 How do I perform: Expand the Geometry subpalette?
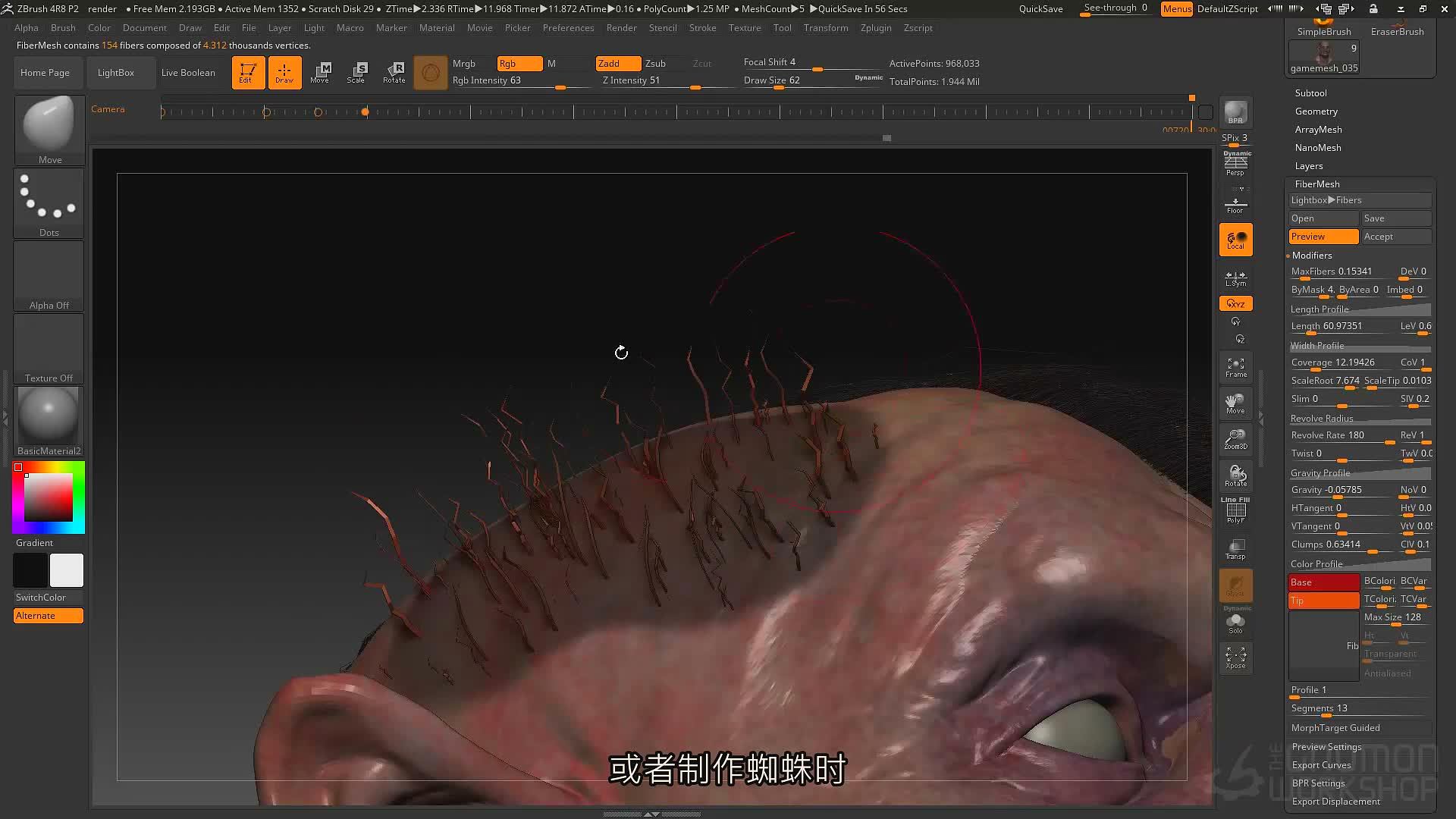[1316, 111]
